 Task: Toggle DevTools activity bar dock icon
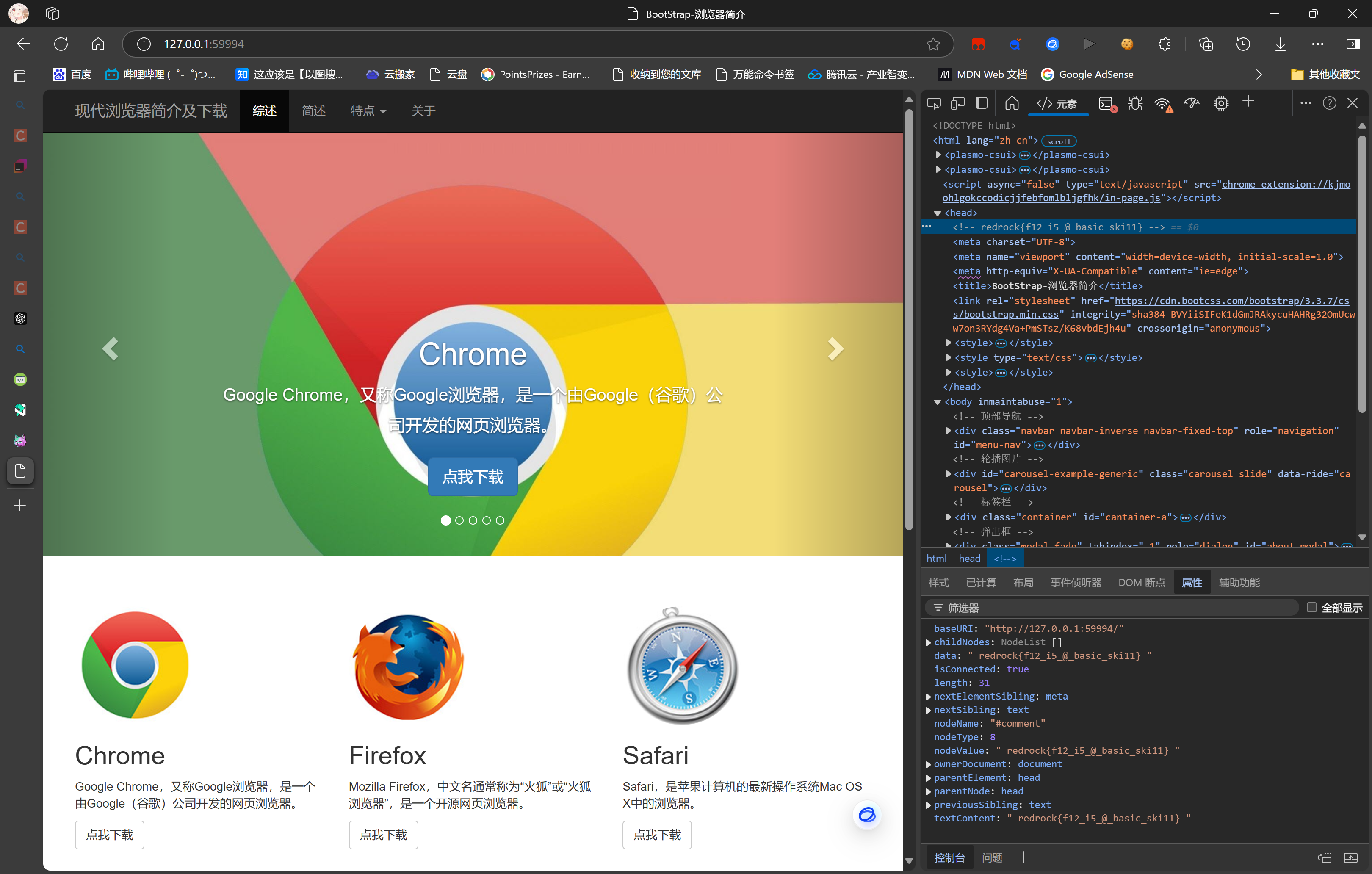click(981, 103)
